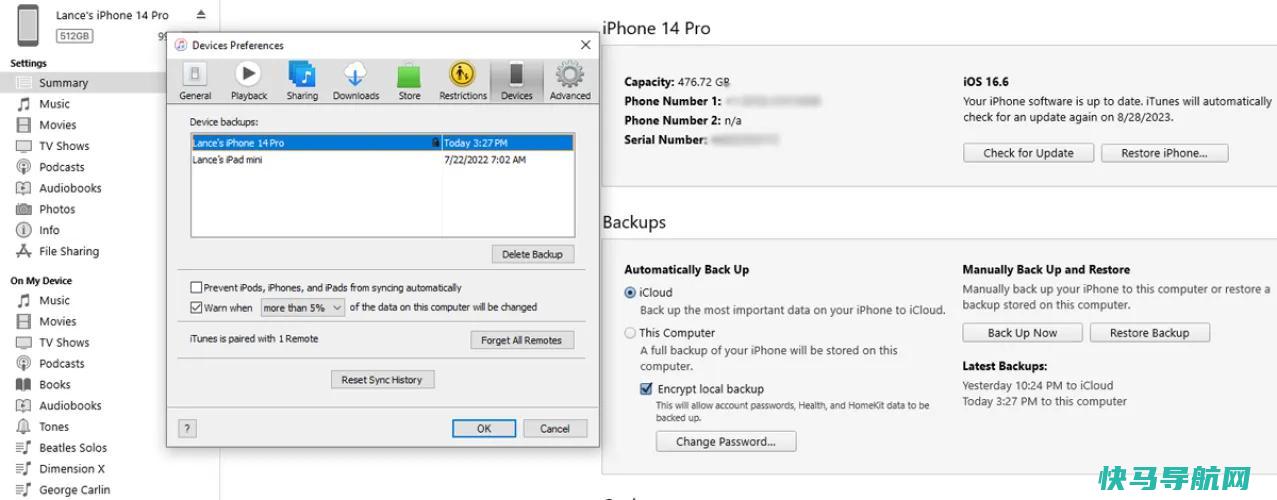Select Lance's iPad mini backup row
This screenshot has height=500, width=1277.
(382, 160)
